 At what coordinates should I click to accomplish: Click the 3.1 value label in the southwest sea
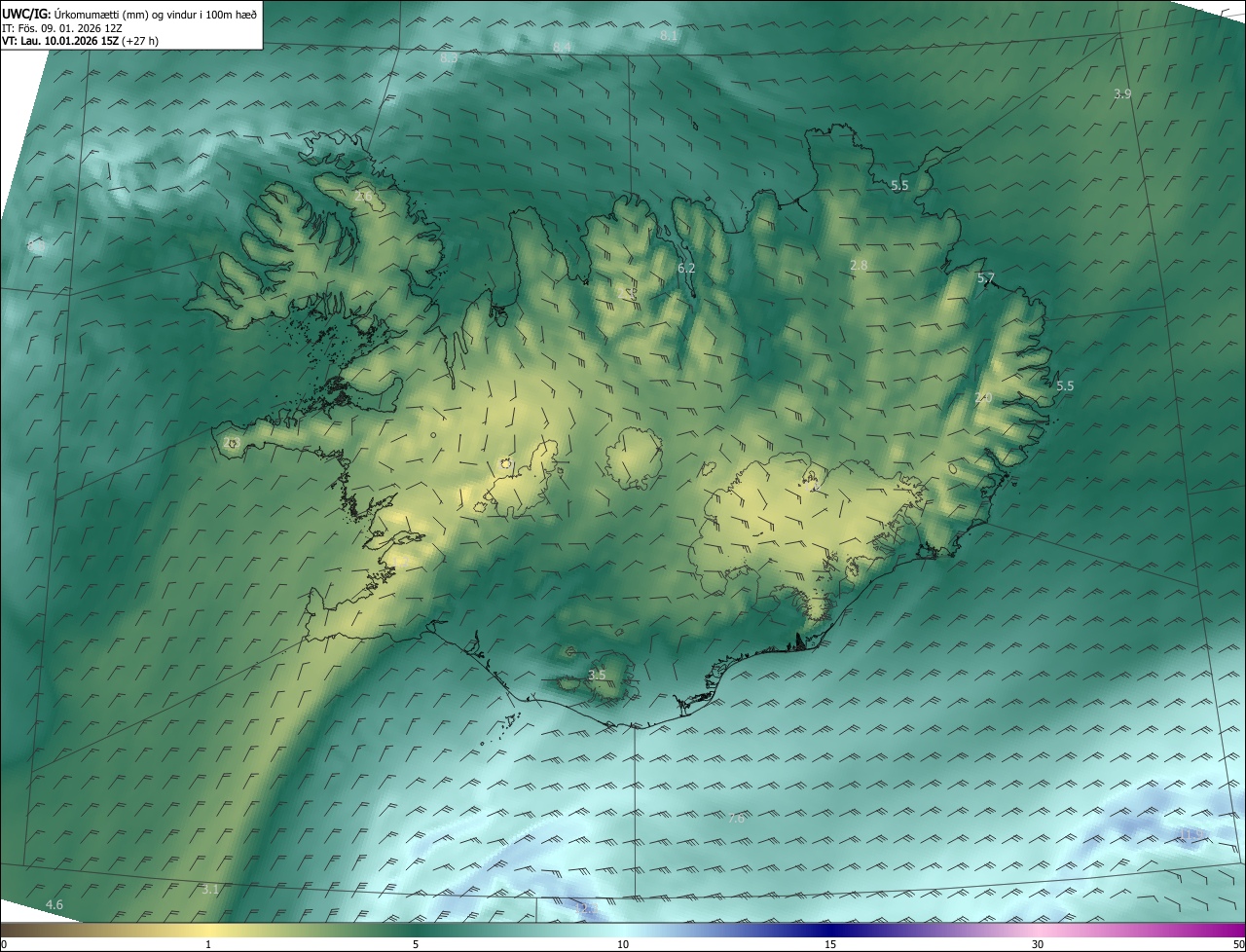(210, 890)
